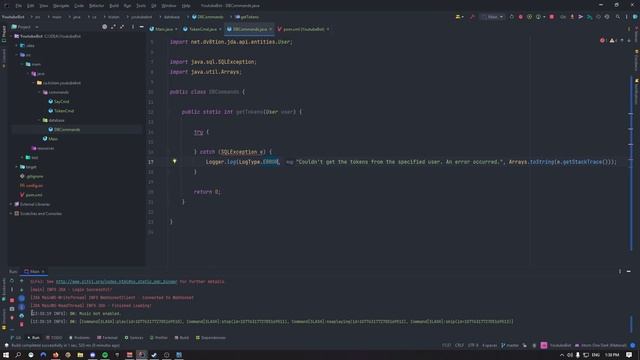Open the Problems tool window
The image size is (640, 360).
pyautogui.click(x=79, y=338)
